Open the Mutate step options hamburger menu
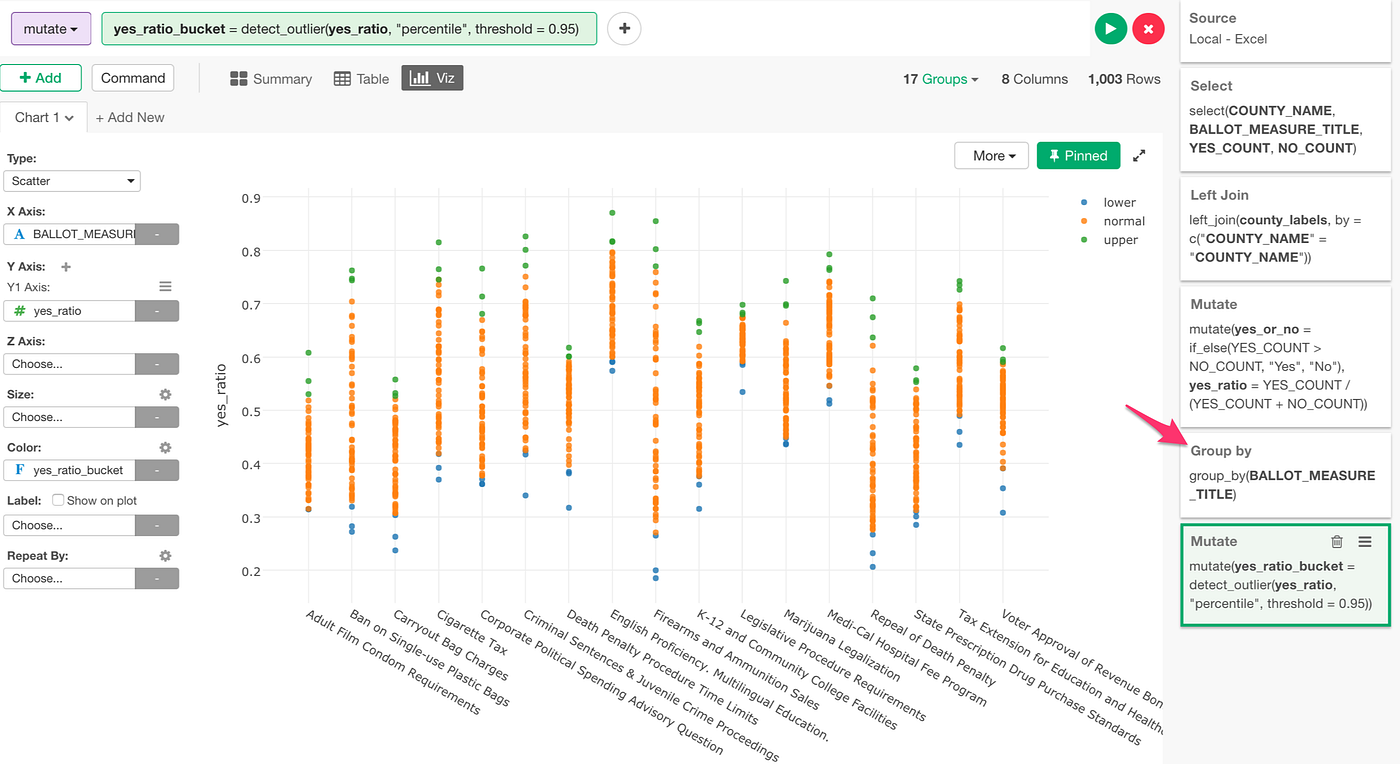 pyautogui.click(x=1365, y=541)
